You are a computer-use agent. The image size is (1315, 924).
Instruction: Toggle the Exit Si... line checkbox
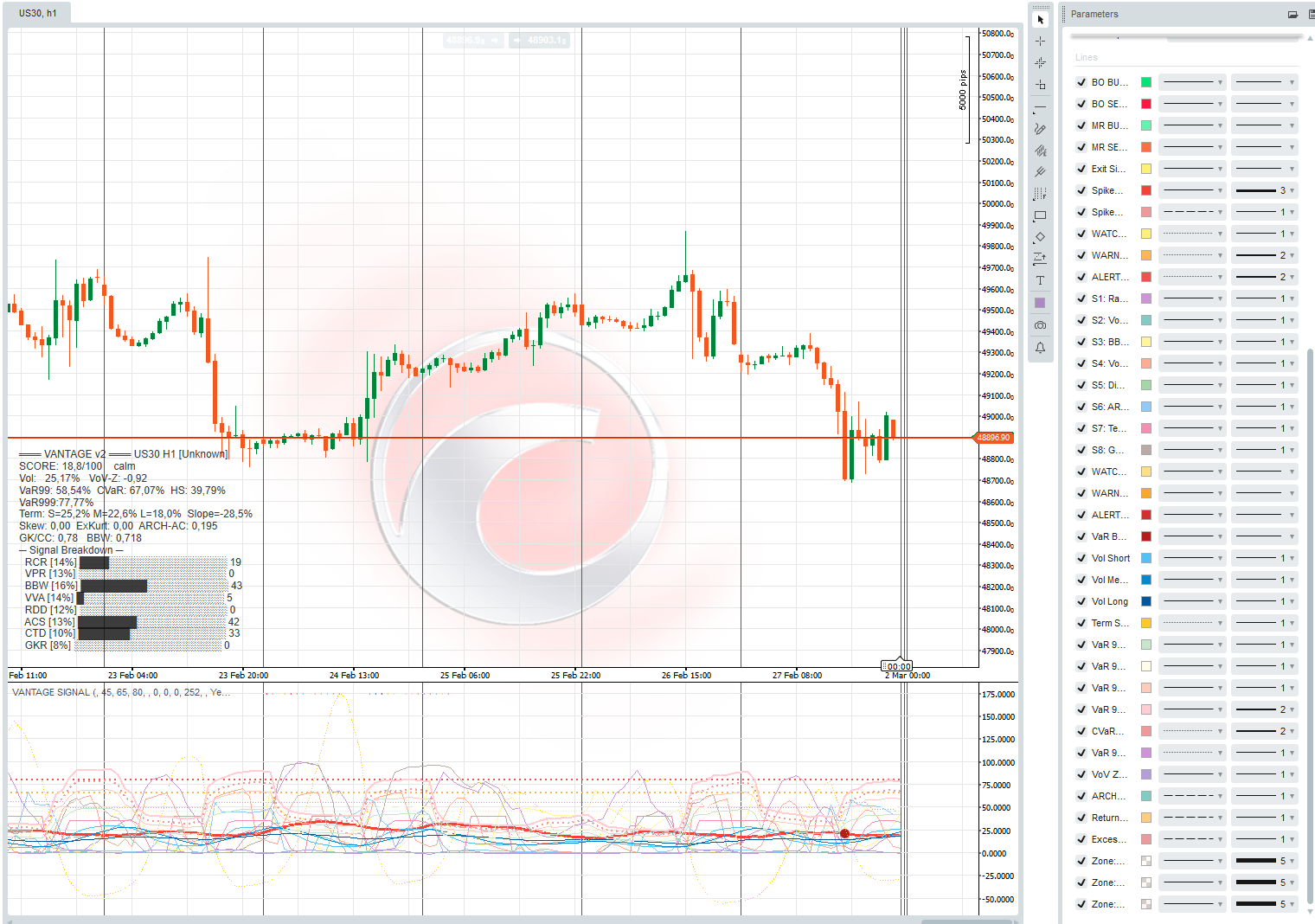tap(1081, 169)
